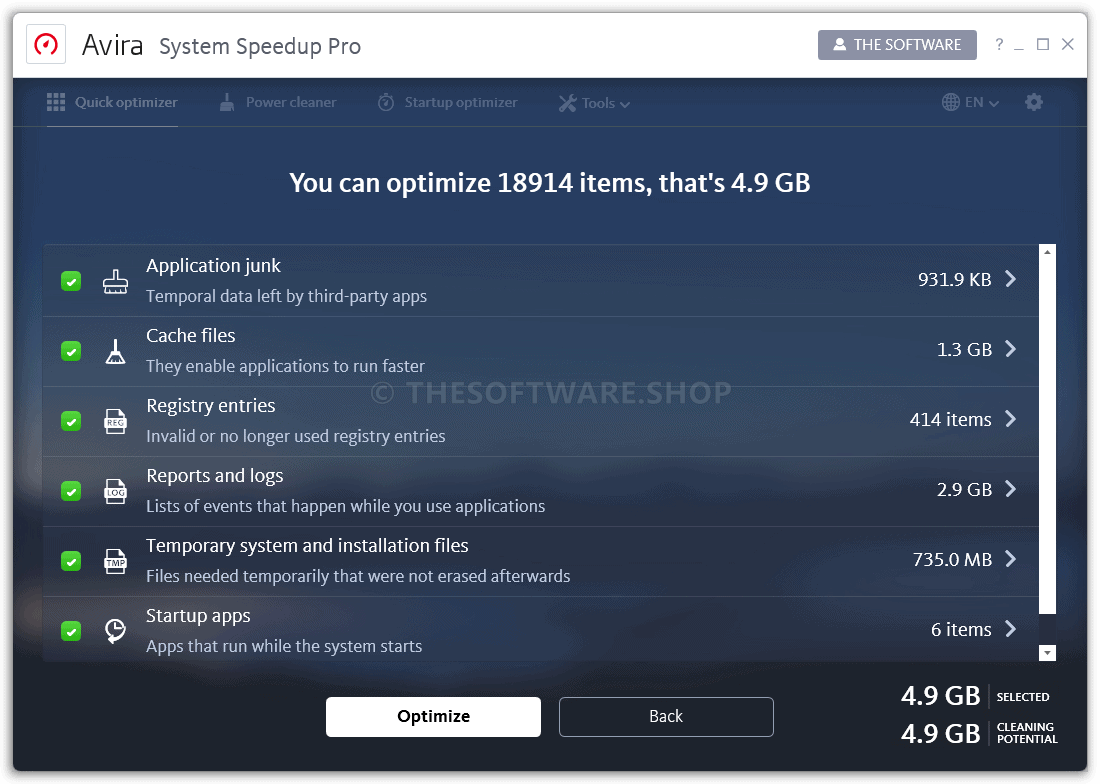Uncheck Temporary system and installation files checkbox
Image resolution: width=1100 pixels, height=784 pixels.
tap(71, 562)
